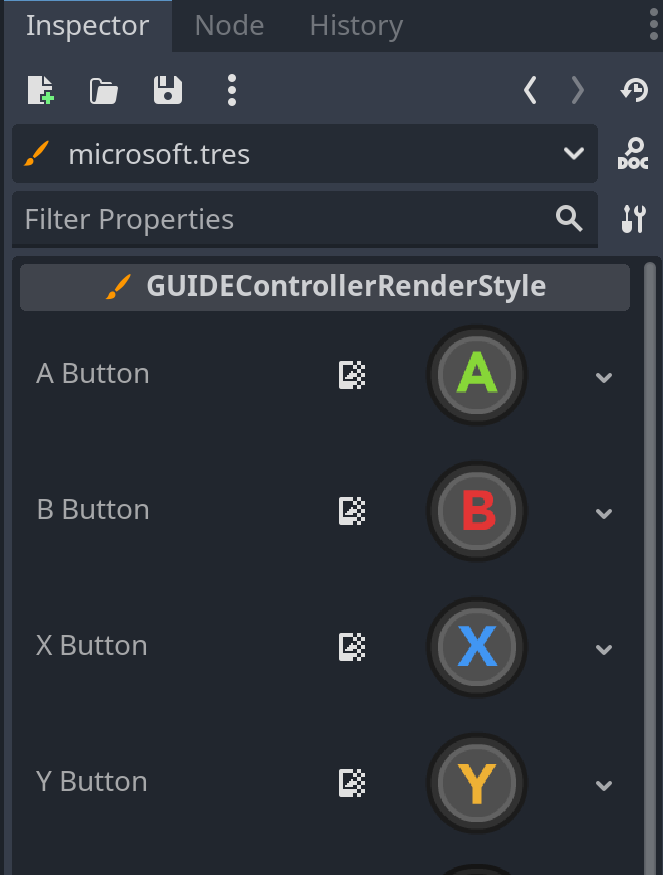Image resolution: width=663 pixels, height=875 pixels.
Task: Open Inspector filter settings icon
Action: pos(633,219)
